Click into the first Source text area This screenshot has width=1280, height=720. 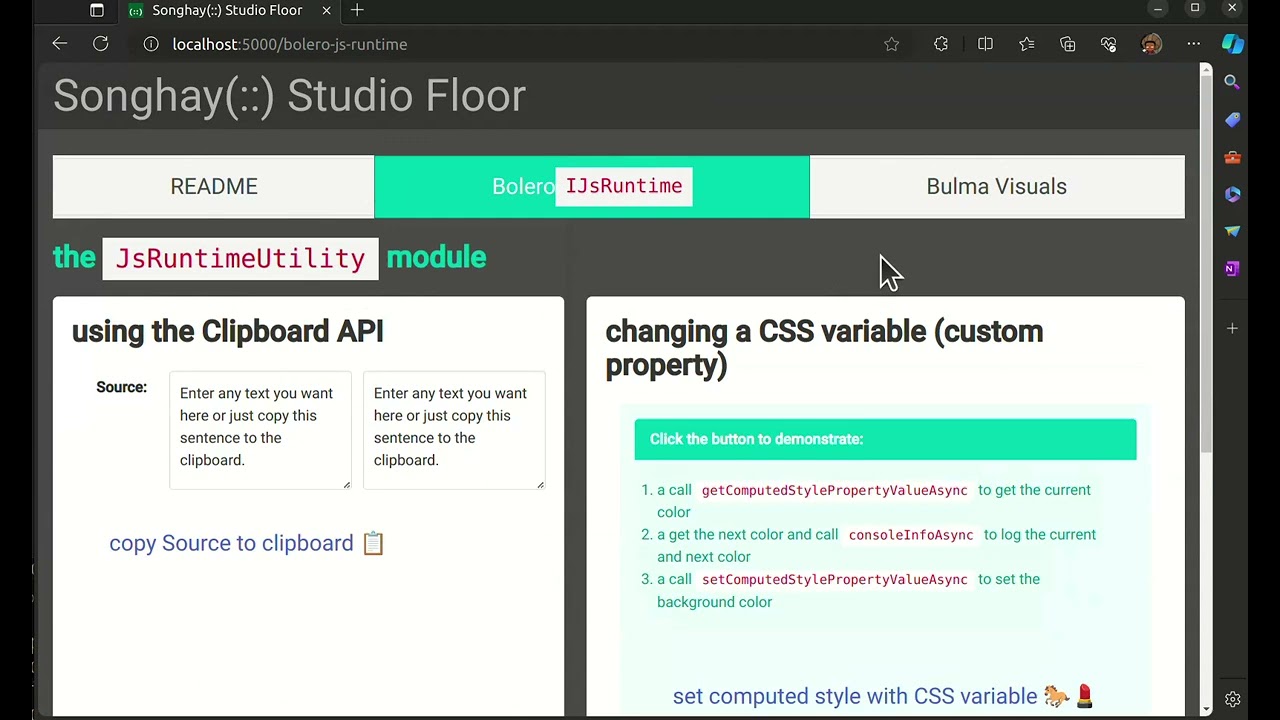point(260,430)
